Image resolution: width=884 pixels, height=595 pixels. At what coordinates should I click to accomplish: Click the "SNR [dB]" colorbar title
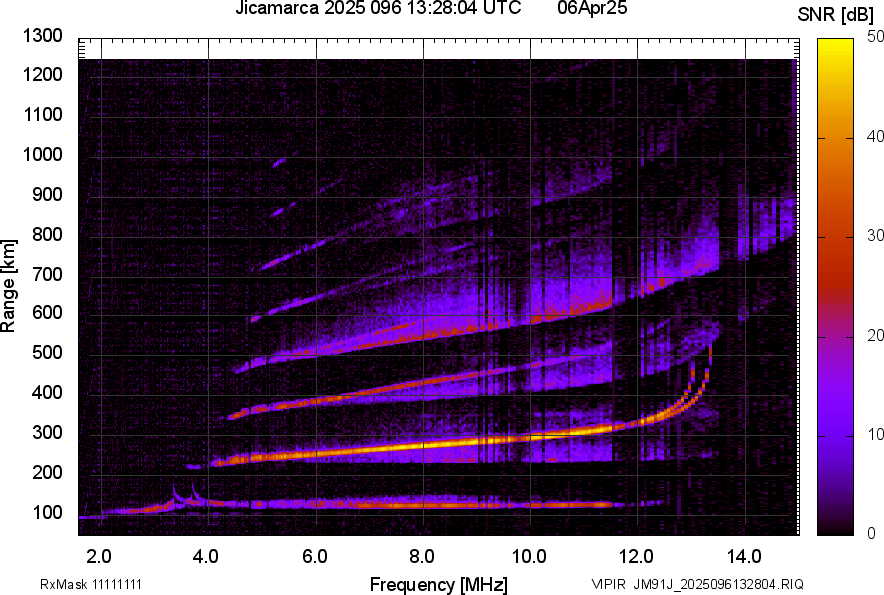click(836, 15)
